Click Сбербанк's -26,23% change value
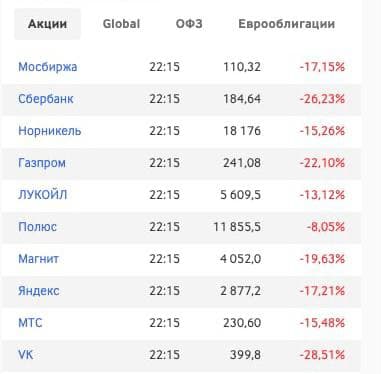The width and height of the screenshot is (381, 374). coord(322,99)
